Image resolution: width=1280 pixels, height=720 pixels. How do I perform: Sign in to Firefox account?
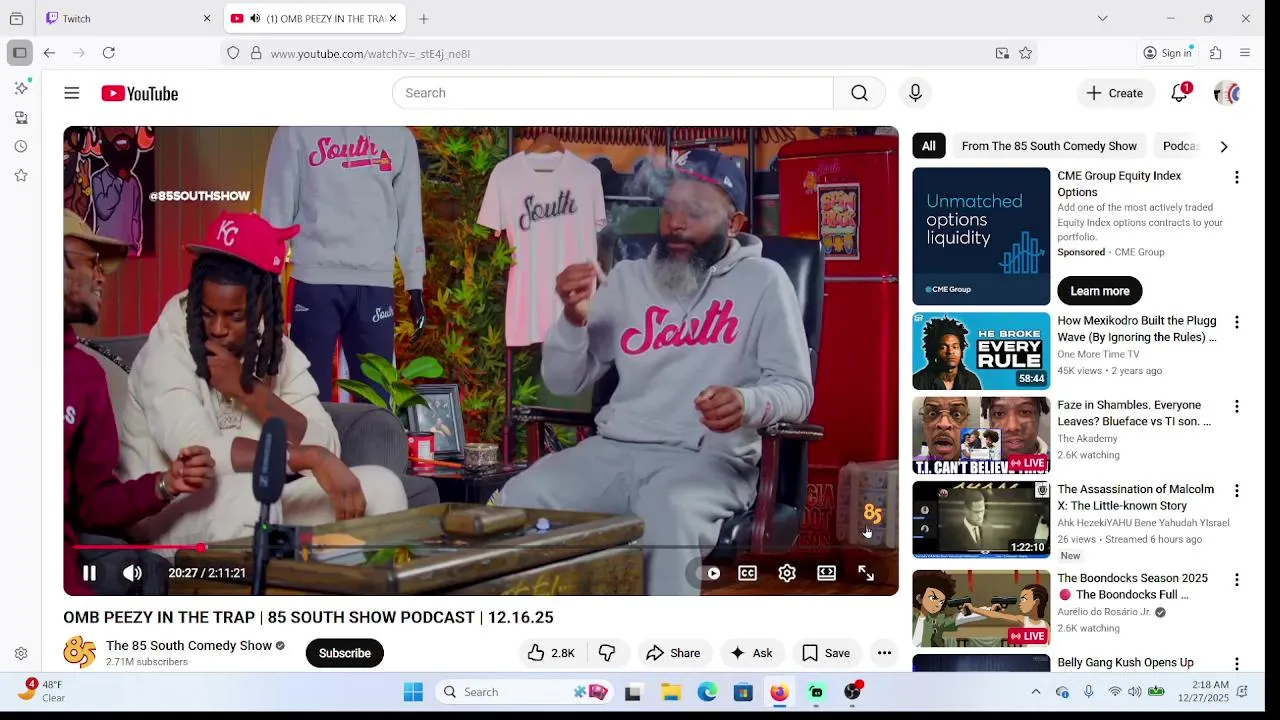tap(1168, 53)
